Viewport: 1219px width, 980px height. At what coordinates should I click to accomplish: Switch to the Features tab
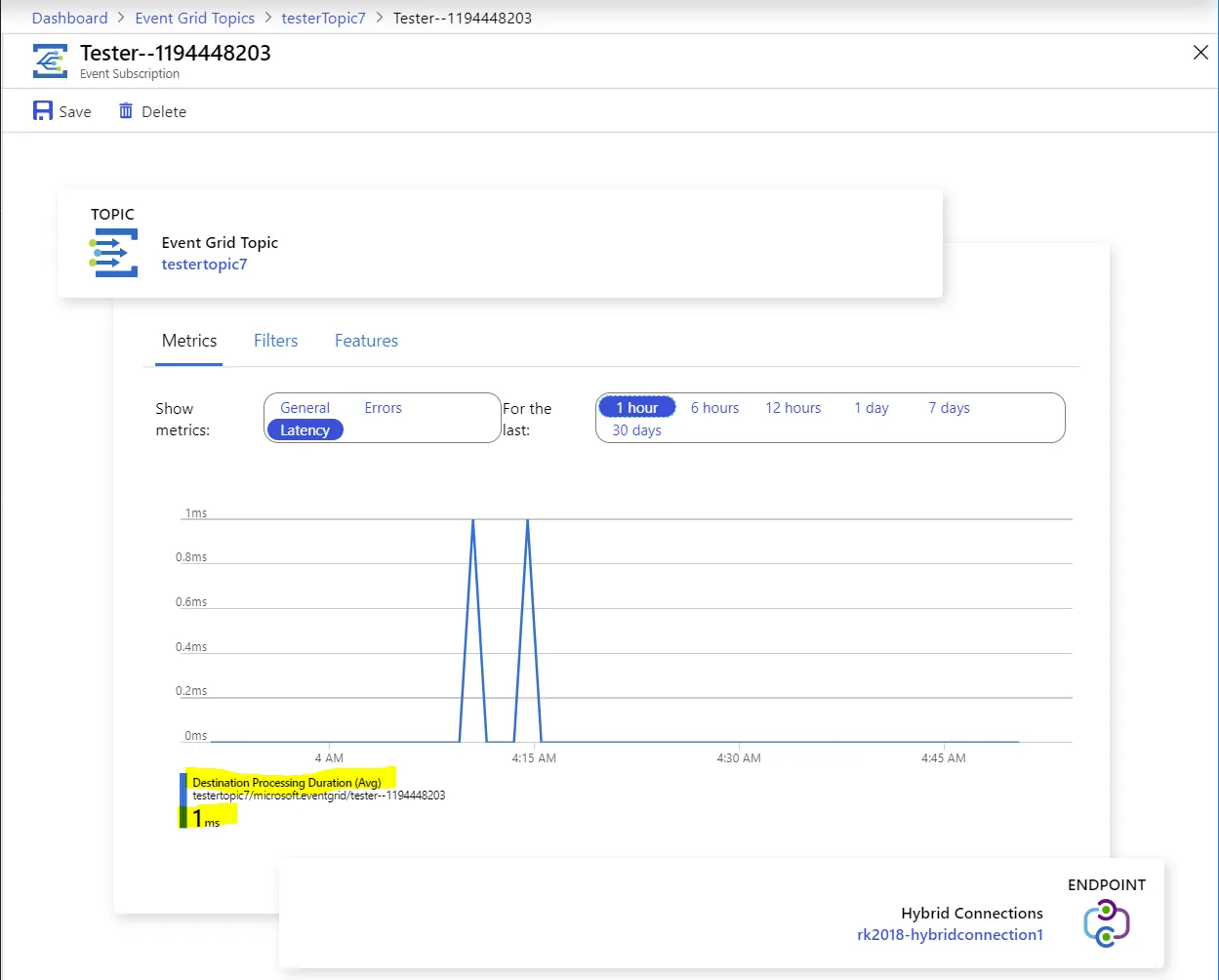coord(366,341)
